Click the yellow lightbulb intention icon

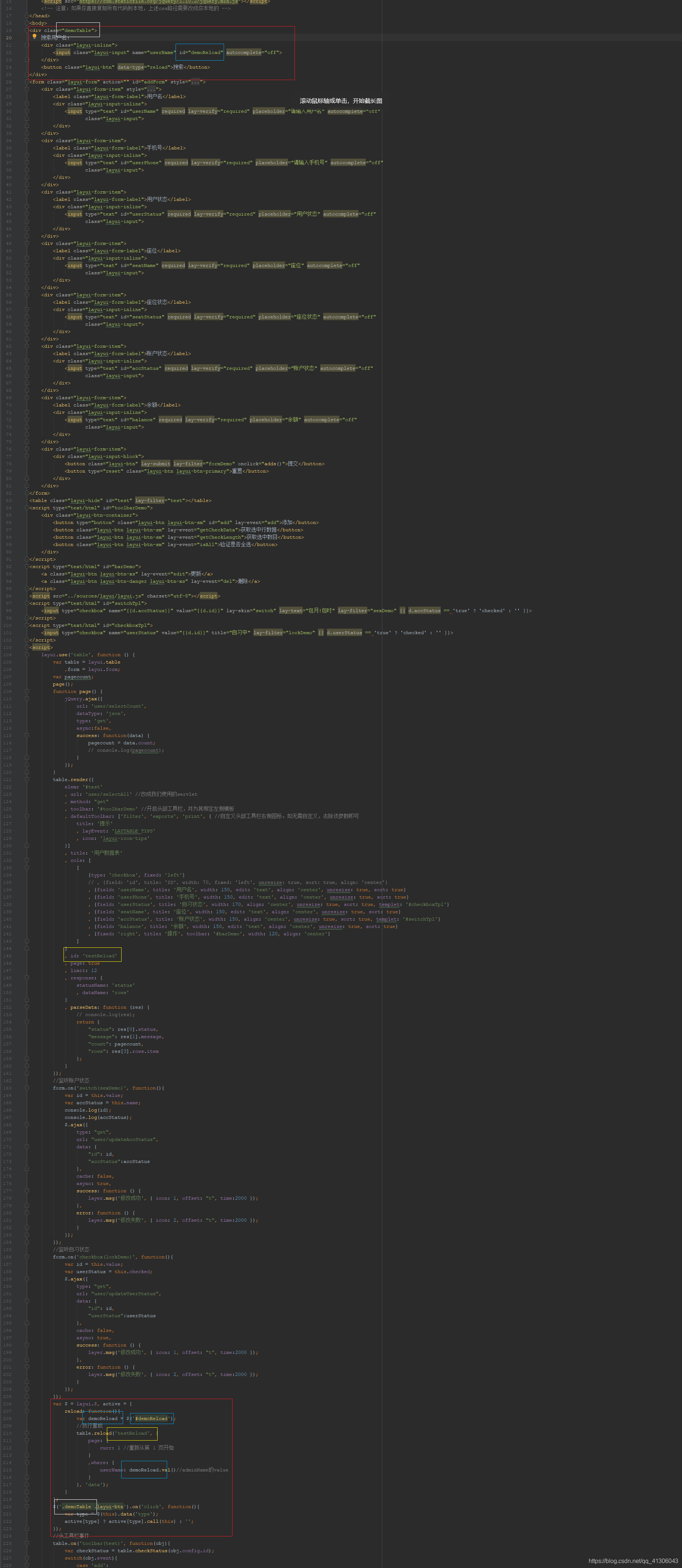pyautogui.click(x=35, y=37)
